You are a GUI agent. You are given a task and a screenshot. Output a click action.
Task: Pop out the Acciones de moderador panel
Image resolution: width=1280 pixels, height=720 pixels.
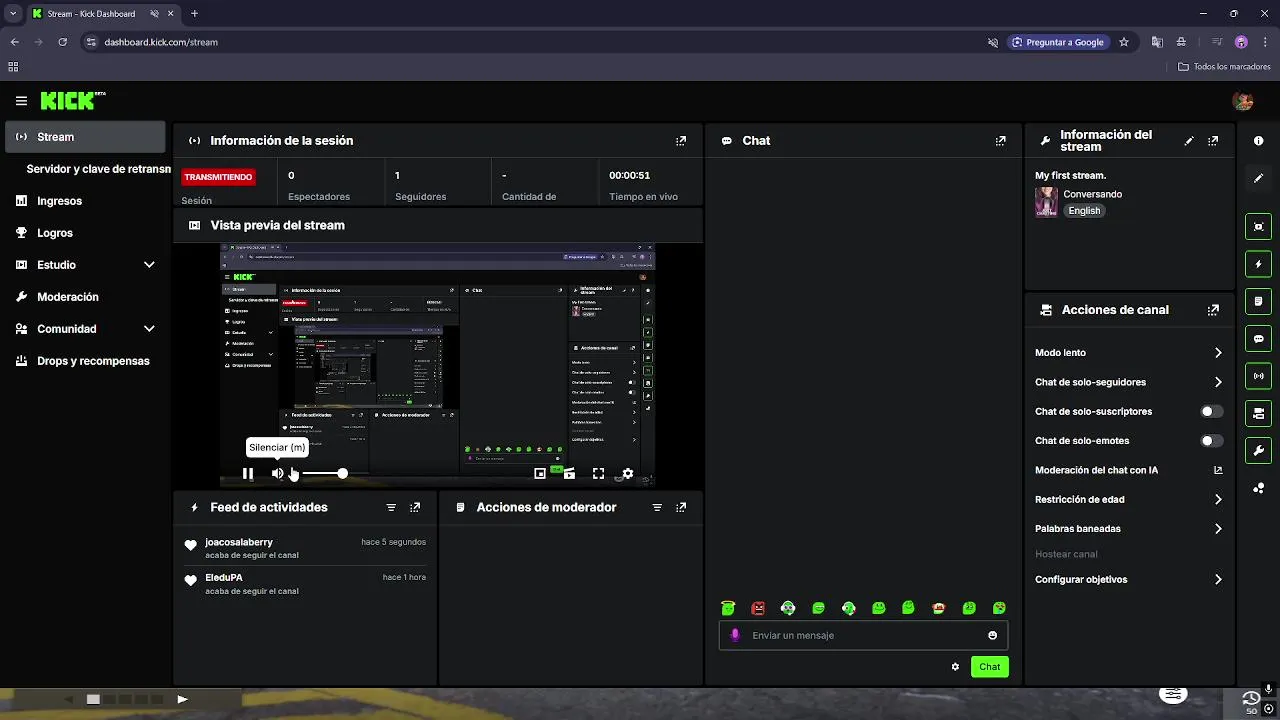coord(681,508)
